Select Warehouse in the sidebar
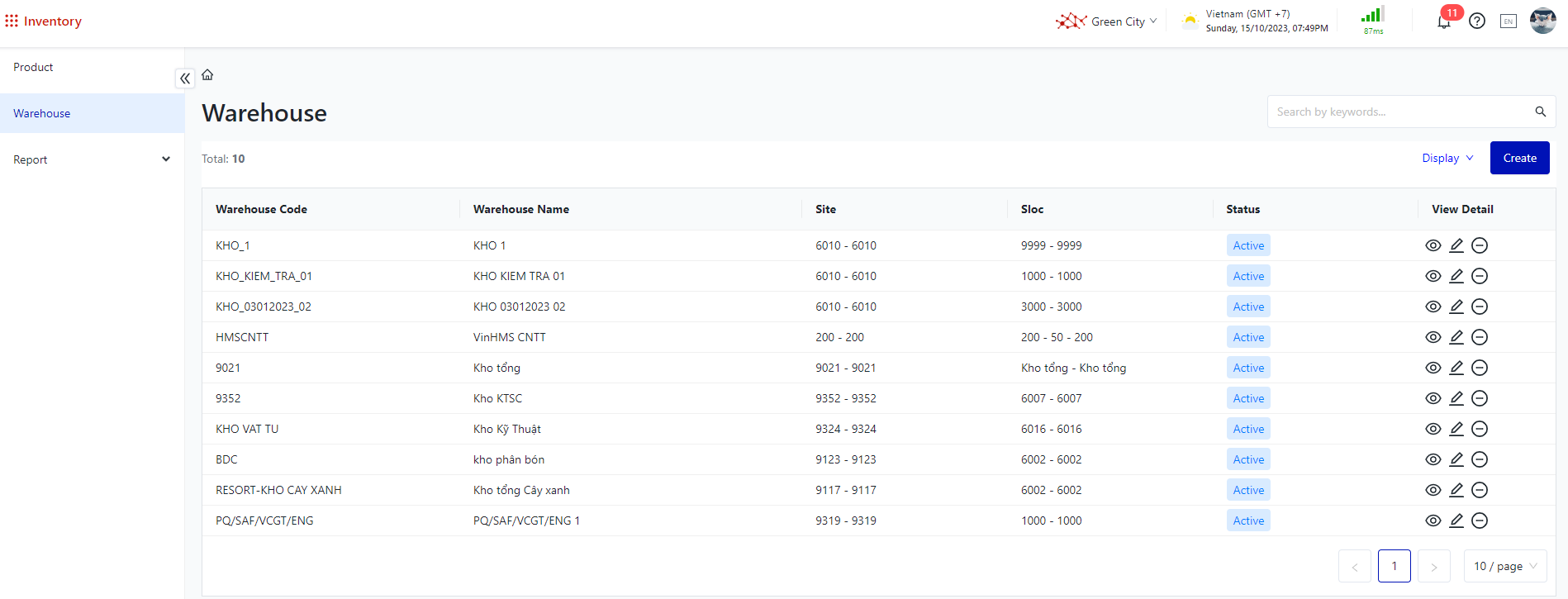Screen dimensions: 1568x599 pos(42,113)
